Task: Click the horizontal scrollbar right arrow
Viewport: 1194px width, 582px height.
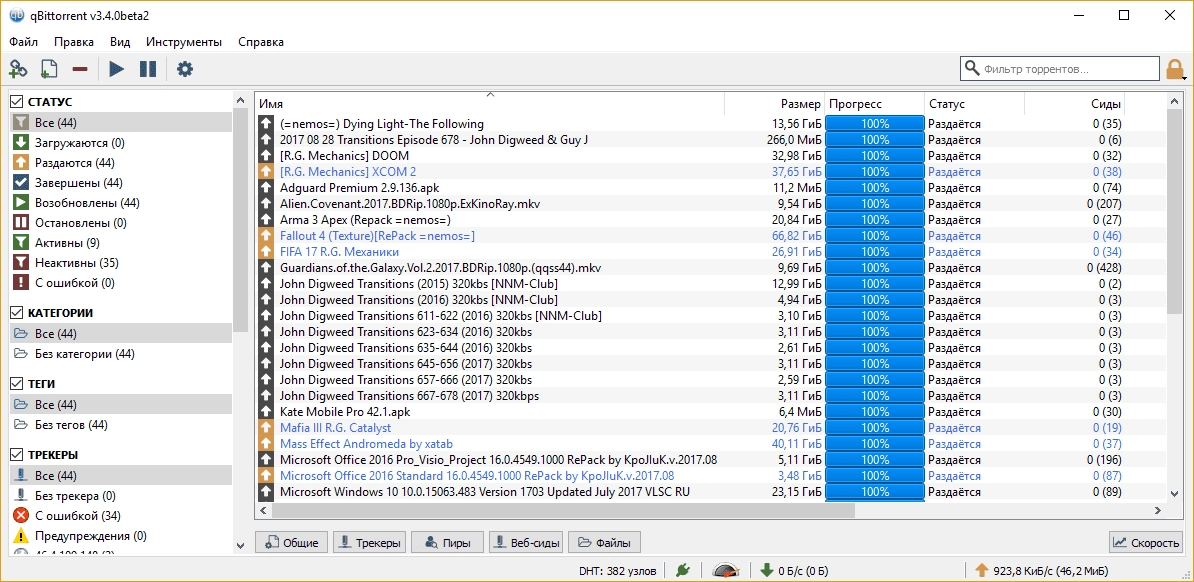Action: [x=1159, y=510]
